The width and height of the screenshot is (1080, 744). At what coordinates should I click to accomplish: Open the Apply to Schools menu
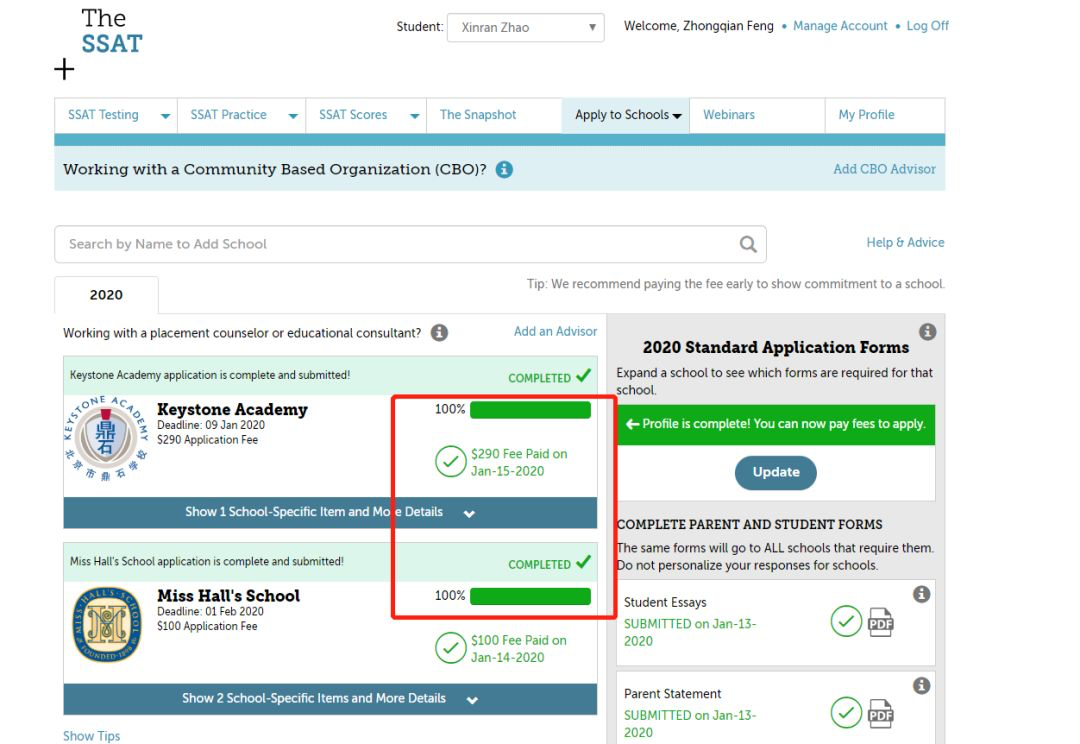[x=627, y=115]
